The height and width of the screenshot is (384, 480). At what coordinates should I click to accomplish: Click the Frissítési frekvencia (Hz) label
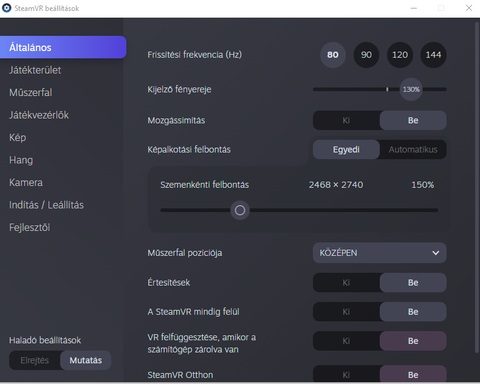195,55
